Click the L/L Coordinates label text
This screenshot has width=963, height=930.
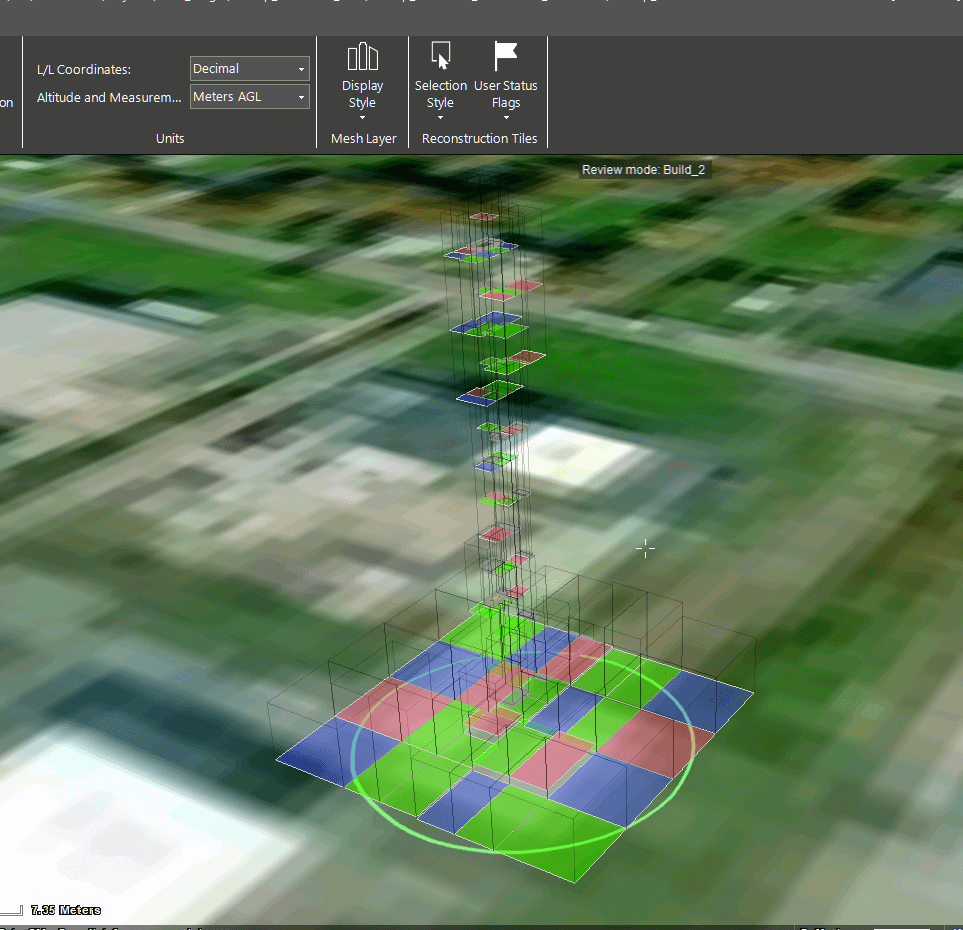pos(84,69)
